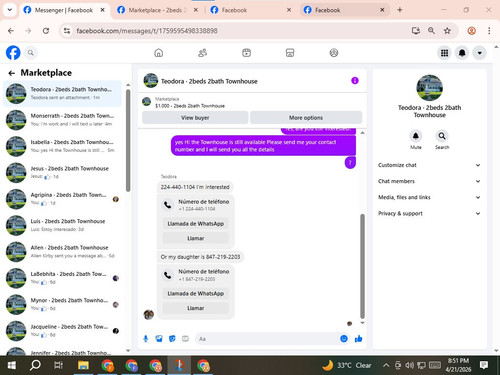
Task: Click View buyer button
Action: [195, 118]
